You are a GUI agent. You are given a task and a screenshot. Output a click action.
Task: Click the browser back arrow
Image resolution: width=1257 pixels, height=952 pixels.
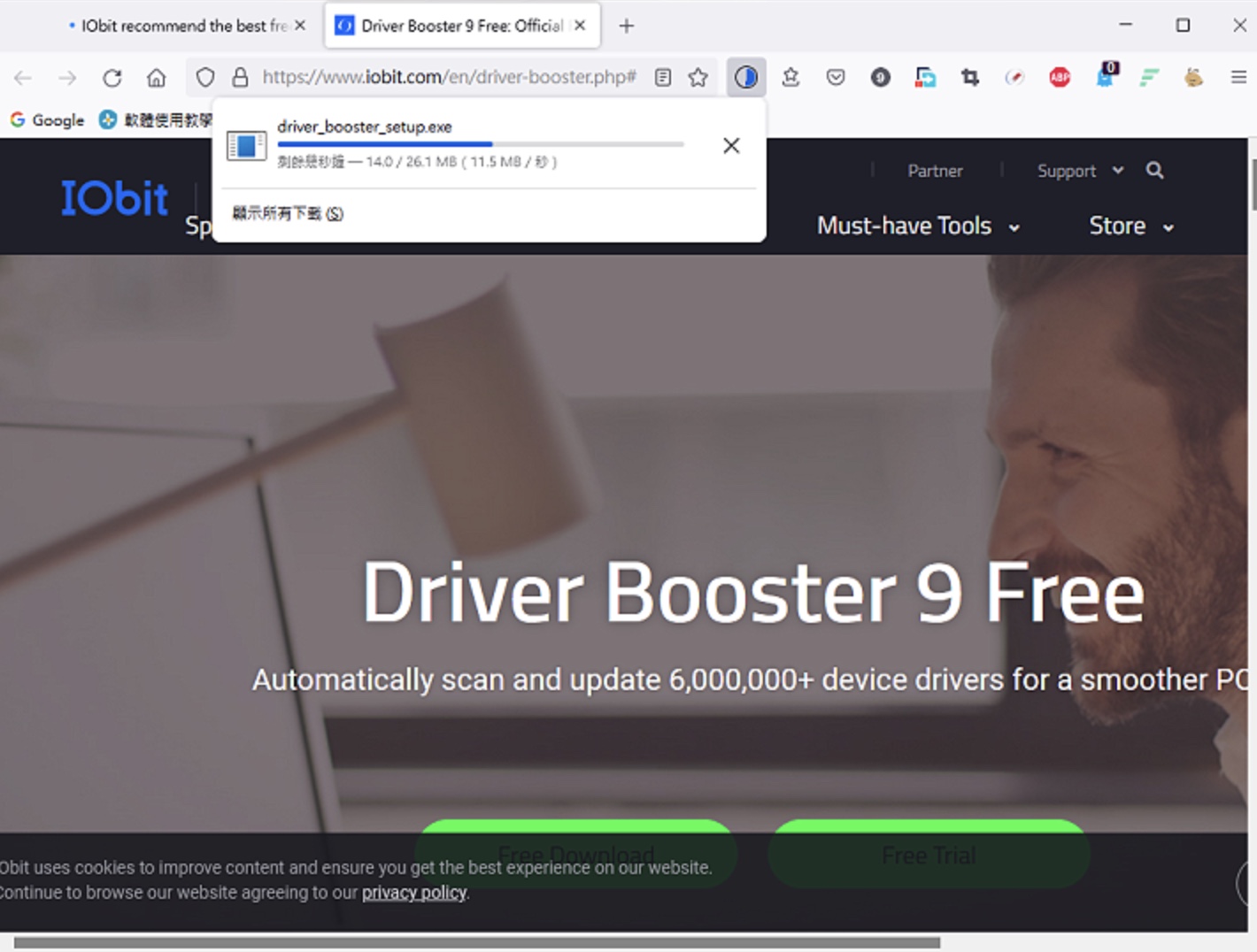click(x=23, y=78)
